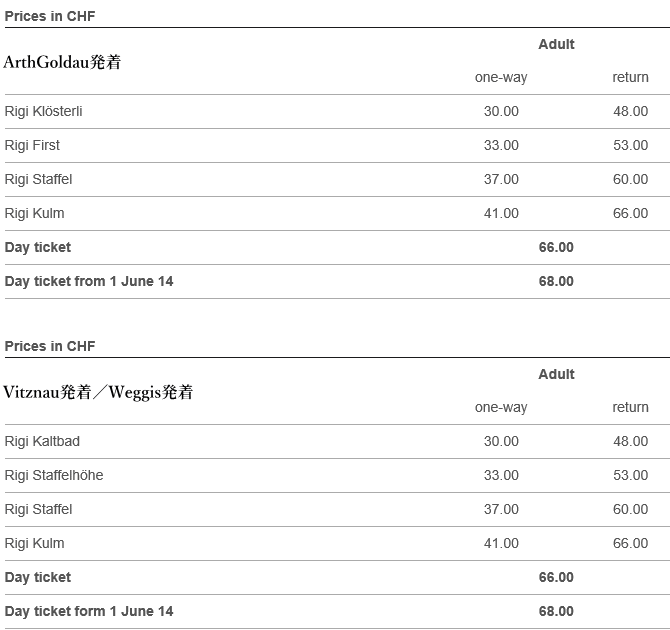Click the Rigi Kaltbad destination label
Viewport: 670px width, 630px height.
pyautogui.click(x=42, y=441)
